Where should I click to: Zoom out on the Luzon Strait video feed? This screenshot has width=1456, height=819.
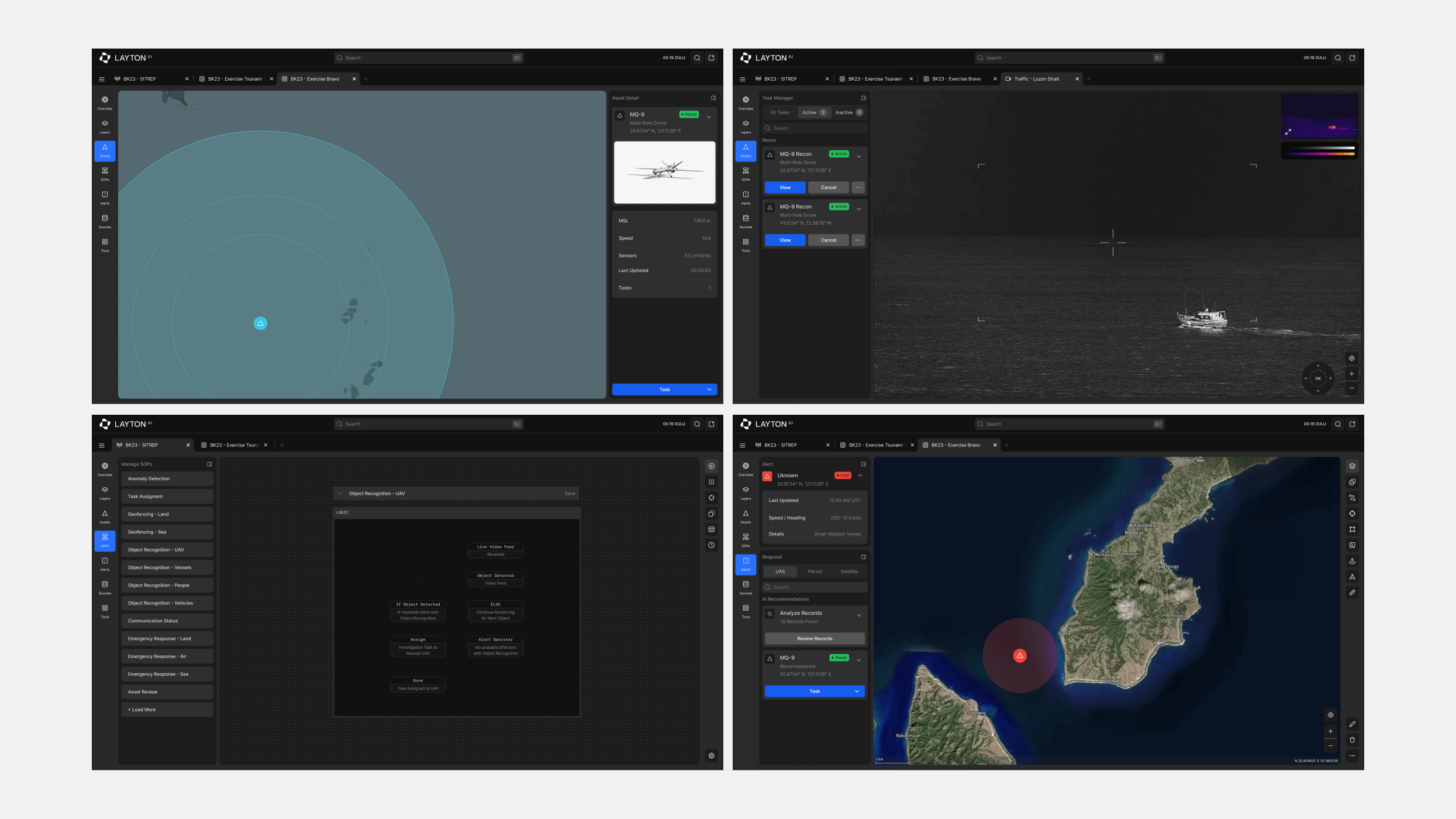(1351, 388)
